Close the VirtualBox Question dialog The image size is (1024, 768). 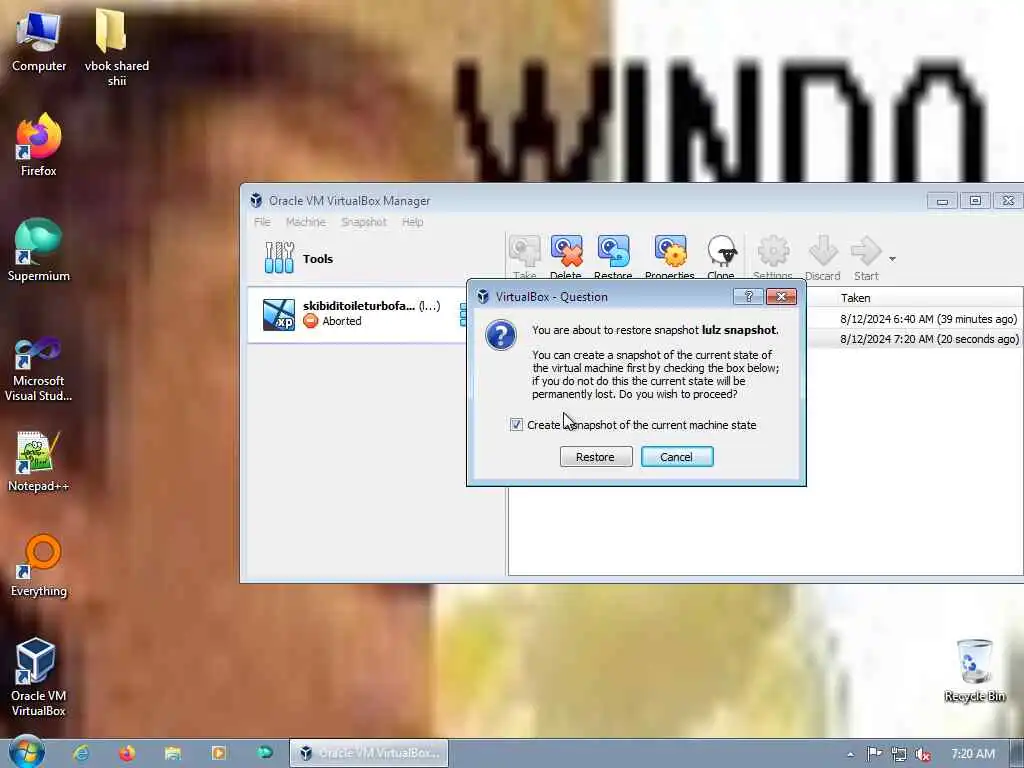point(781,296)
